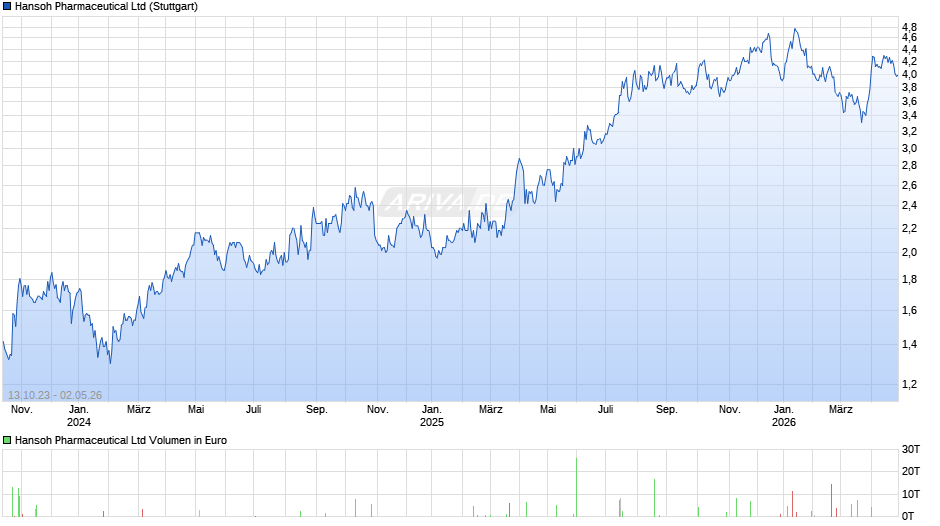This screenshot has height=526, width=940.
Task: Click the 3,8 price axis label
Action: pos(909,88)
